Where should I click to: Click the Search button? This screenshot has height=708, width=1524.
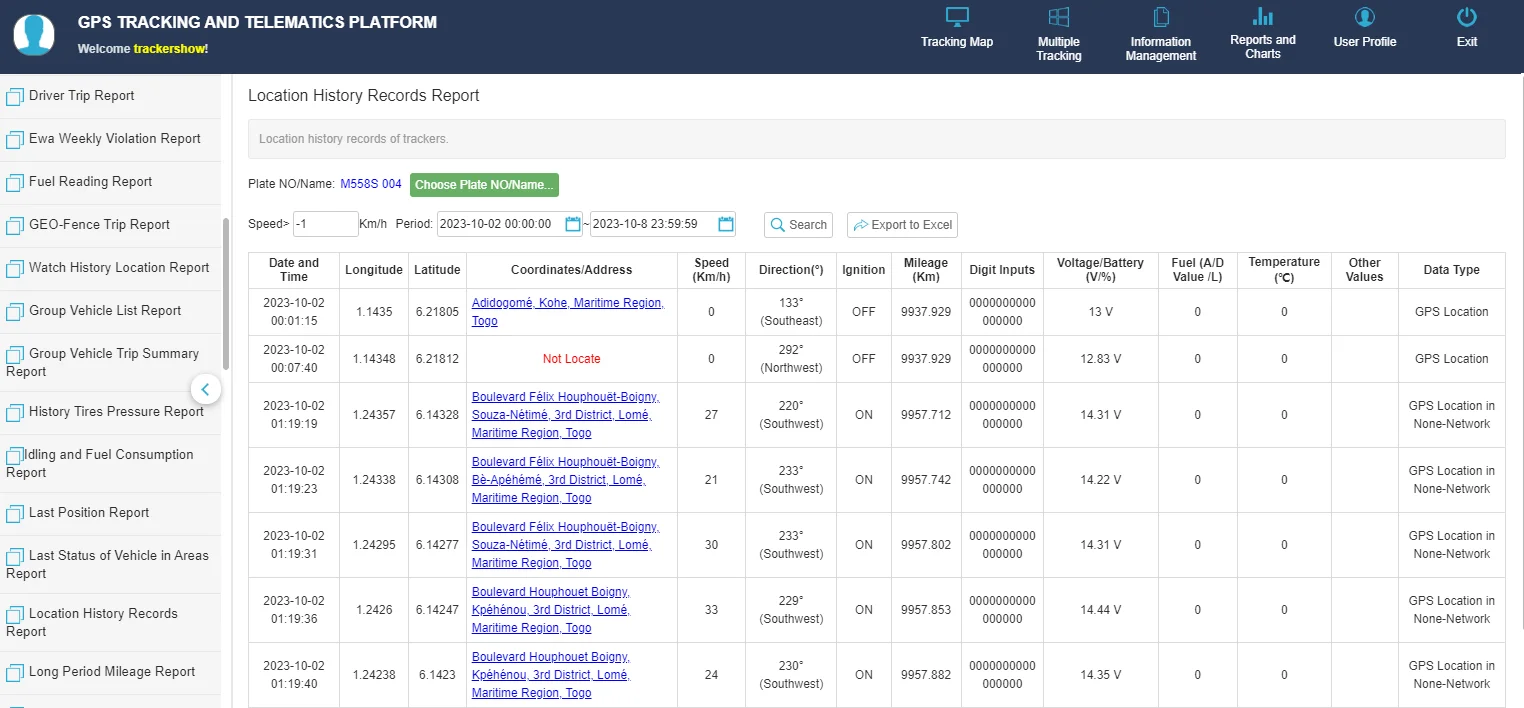(798, 225)
